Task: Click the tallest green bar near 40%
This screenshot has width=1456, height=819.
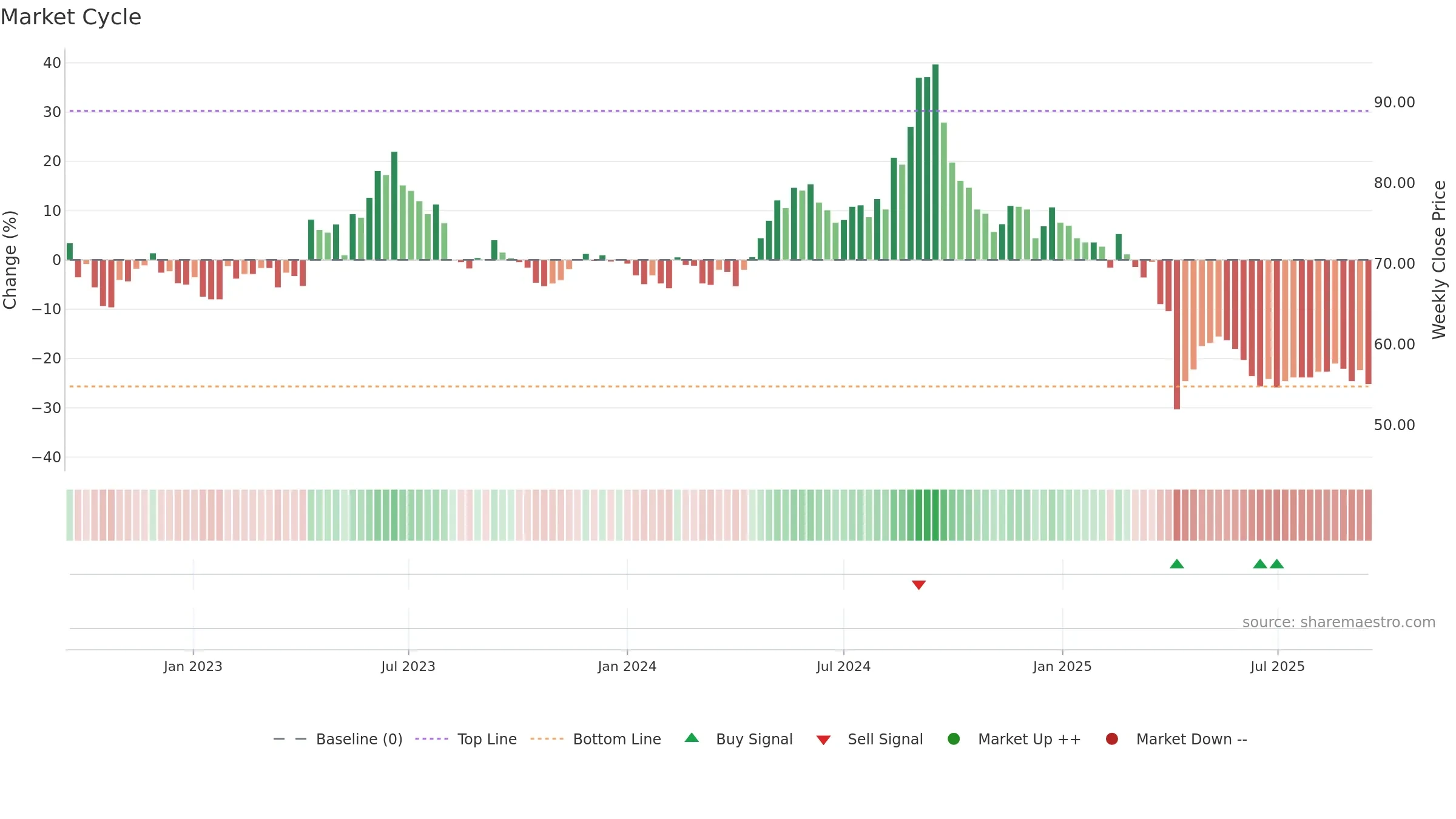Action: point(935,162)
